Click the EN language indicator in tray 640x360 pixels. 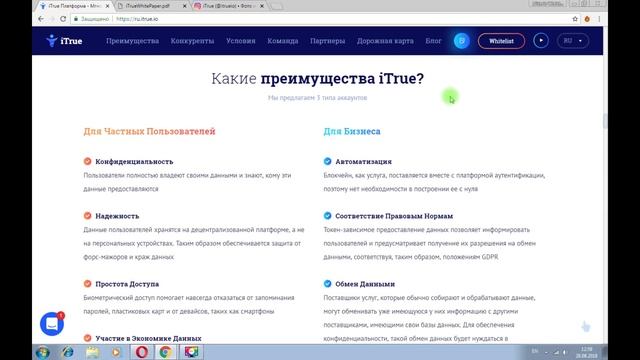(x=535, y=351)
